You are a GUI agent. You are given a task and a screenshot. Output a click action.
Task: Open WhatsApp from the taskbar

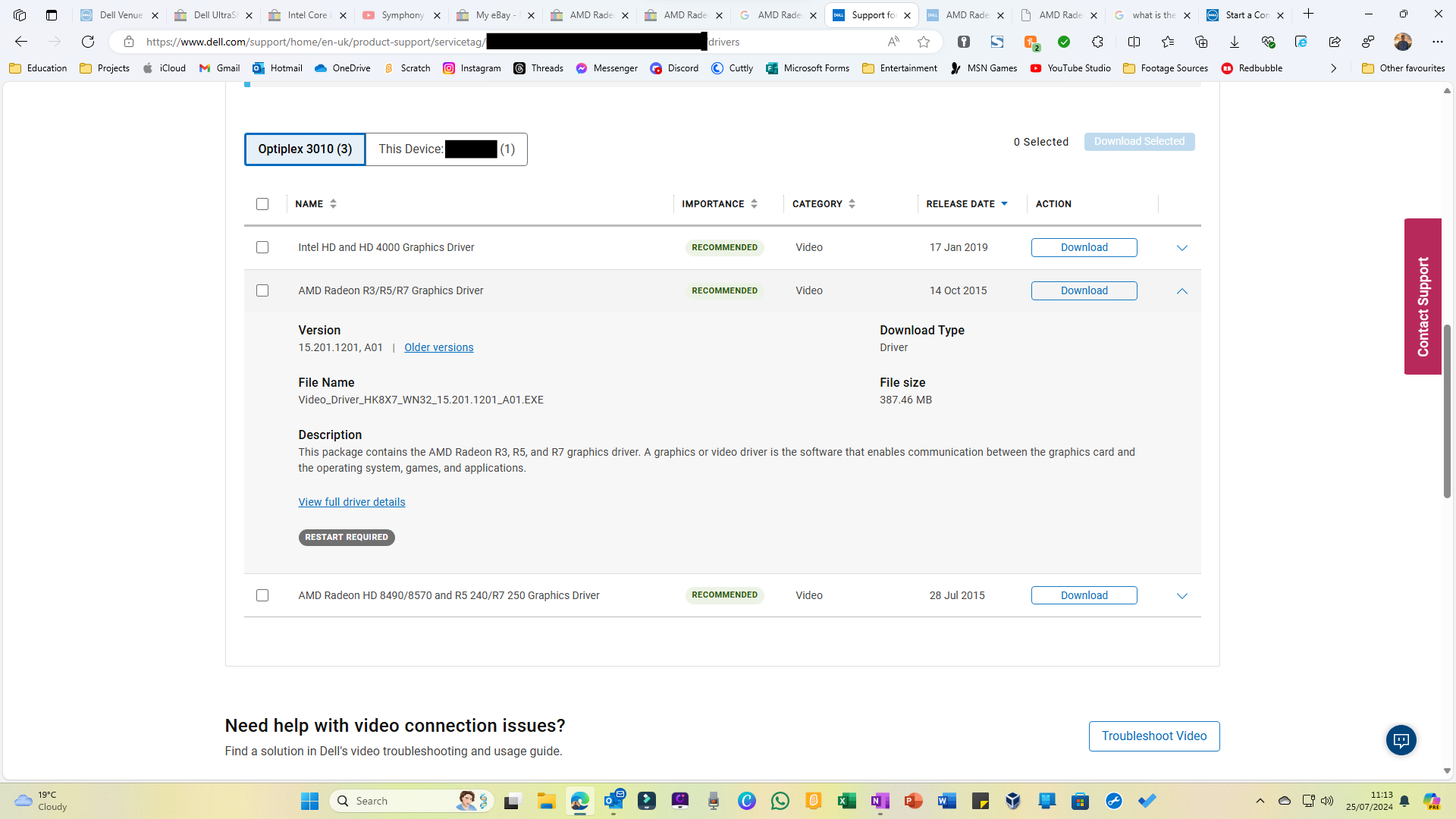click(x=780, y=801)
